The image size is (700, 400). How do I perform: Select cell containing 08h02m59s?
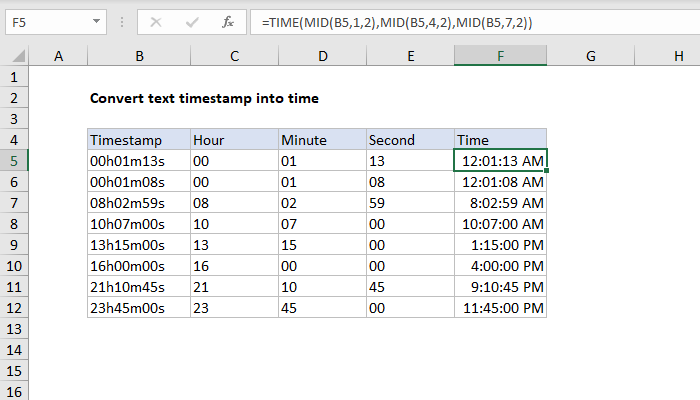(139, 203)
